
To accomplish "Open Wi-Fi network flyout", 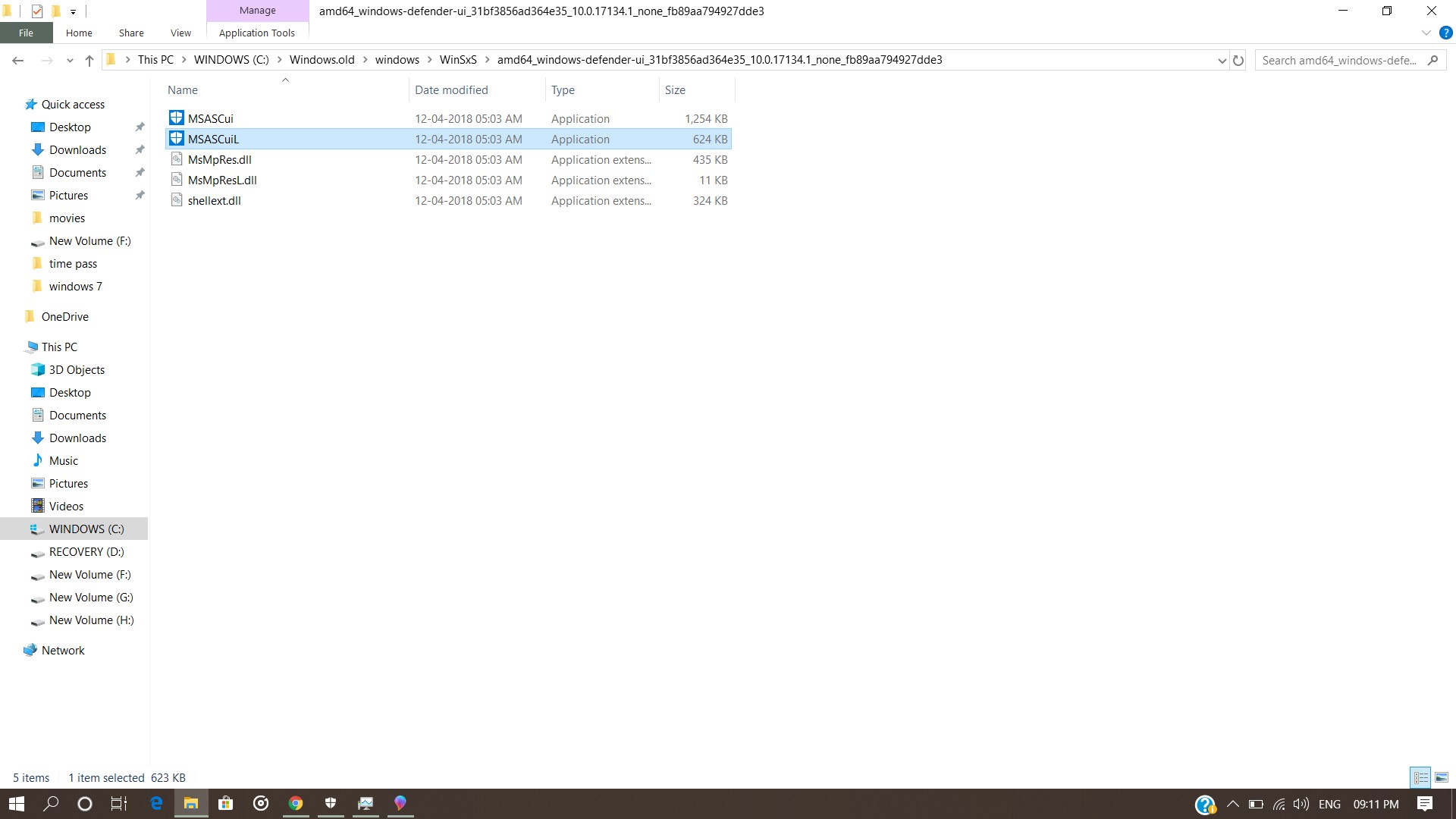I will pyautogui.click(x=1279, y=804).
